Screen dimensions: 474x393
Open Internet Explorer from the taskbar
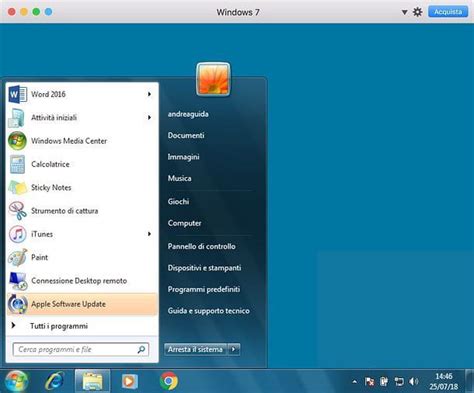point(55,381)
